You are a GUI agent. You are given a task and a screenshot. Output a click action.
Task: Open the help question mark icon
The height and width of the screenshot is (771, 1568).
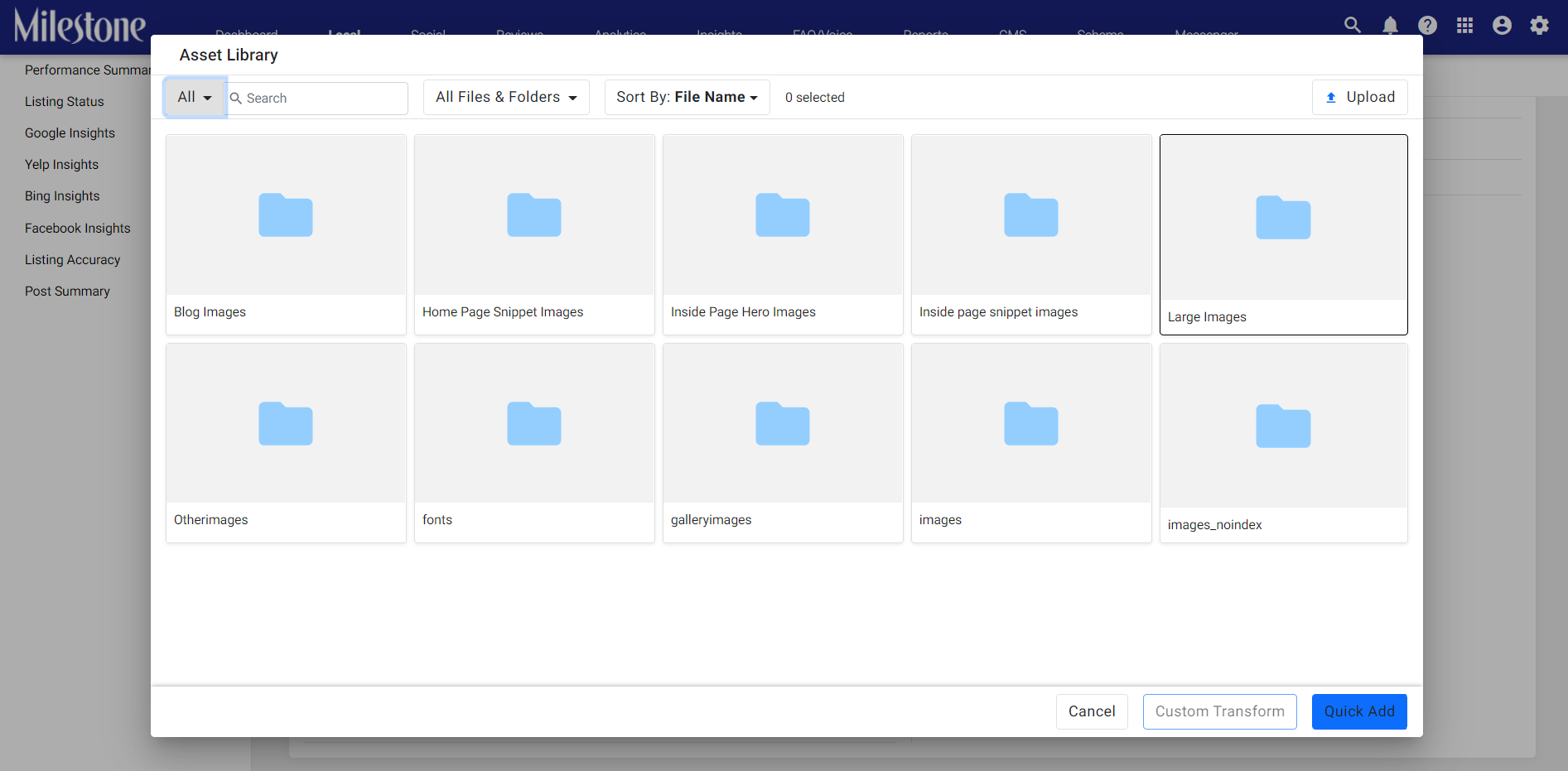coord(1427,25)
